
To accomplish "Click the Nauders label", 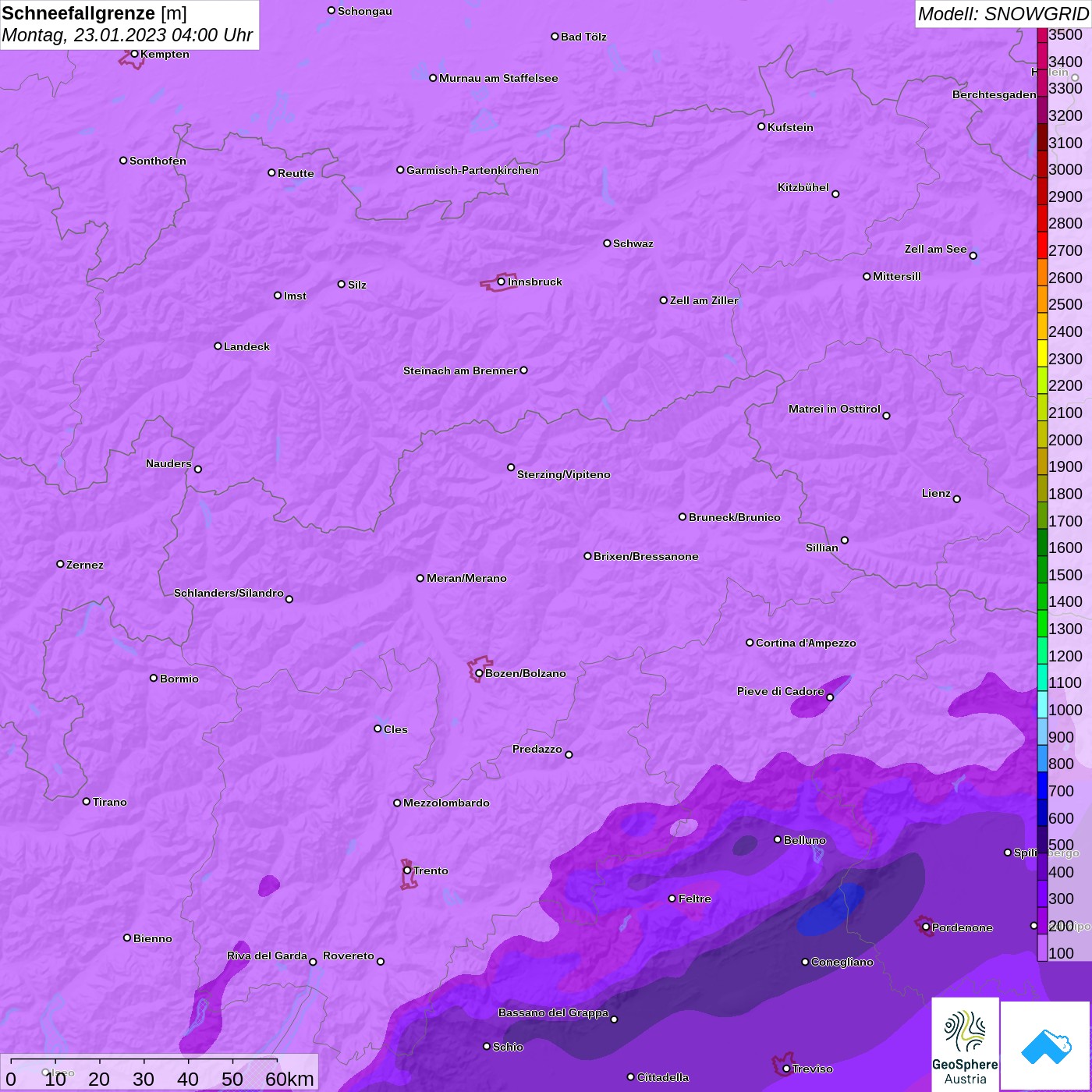I will click(168, 463).
